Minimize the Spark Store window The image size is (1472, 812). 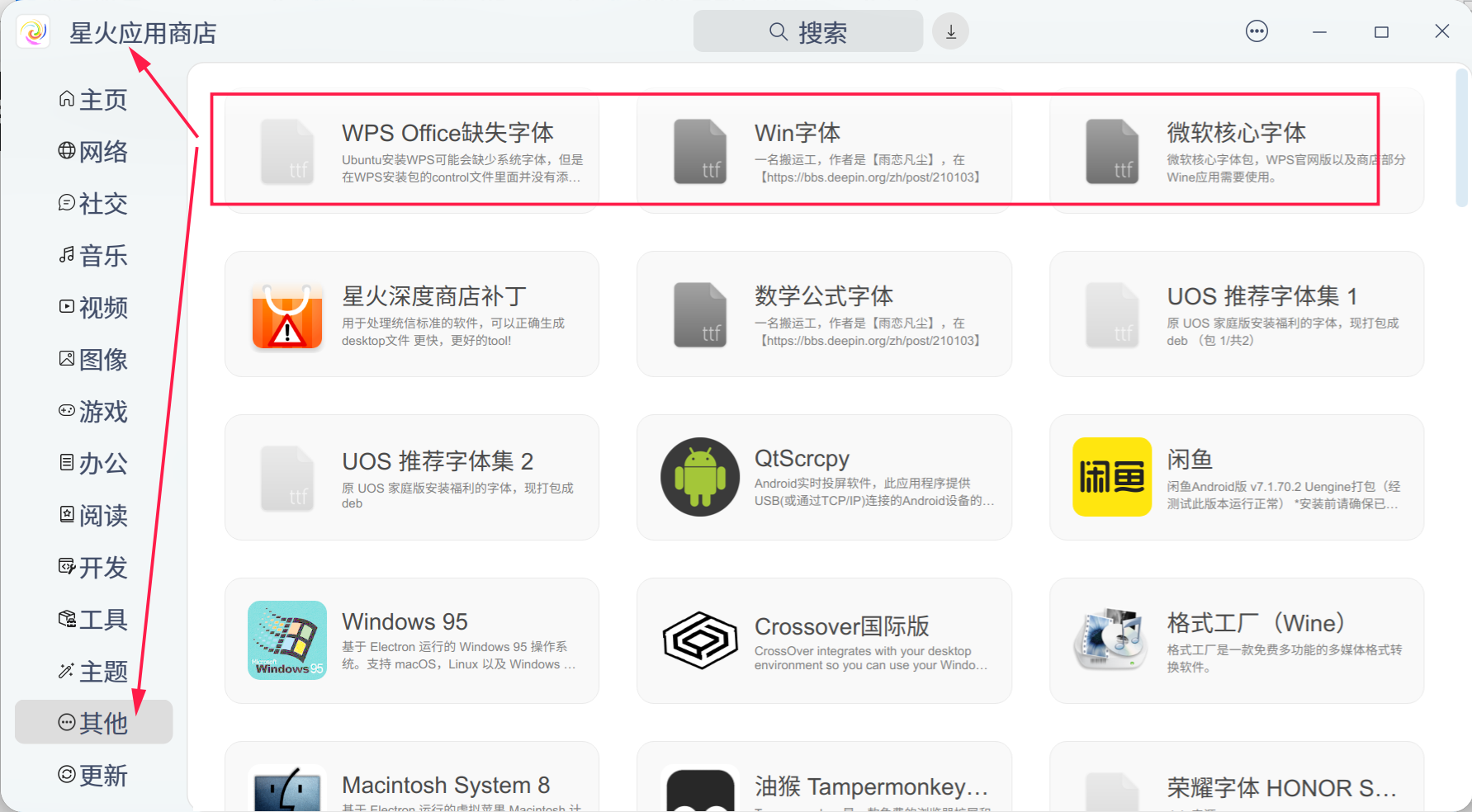(x=1319, y=32)
